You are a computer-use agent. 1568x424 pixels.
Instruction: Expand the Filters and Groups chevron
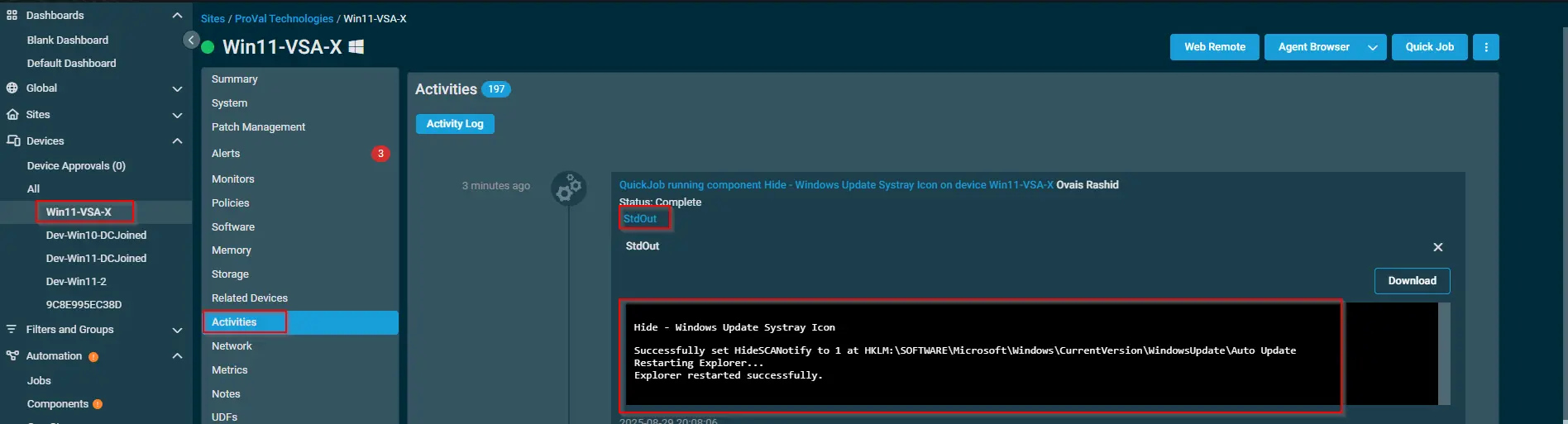tap(177, 330)
